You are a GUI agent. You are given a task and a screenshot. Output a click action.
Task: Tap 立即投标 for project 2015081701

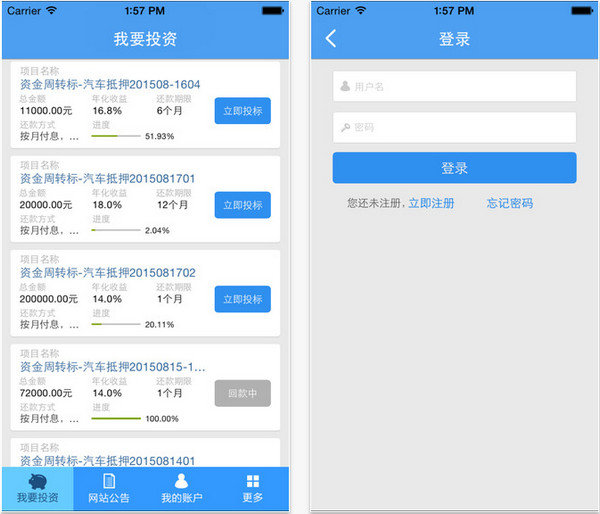click(x=243, y=205)
